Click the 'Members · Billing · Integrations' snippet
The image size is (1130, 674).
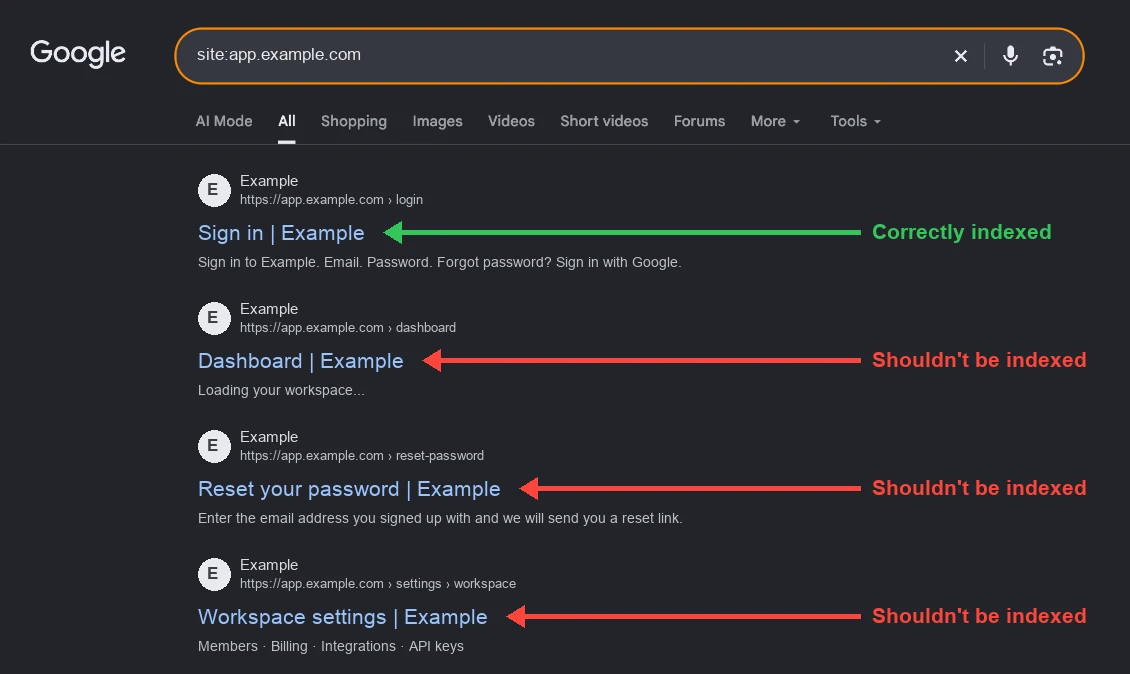331,646
